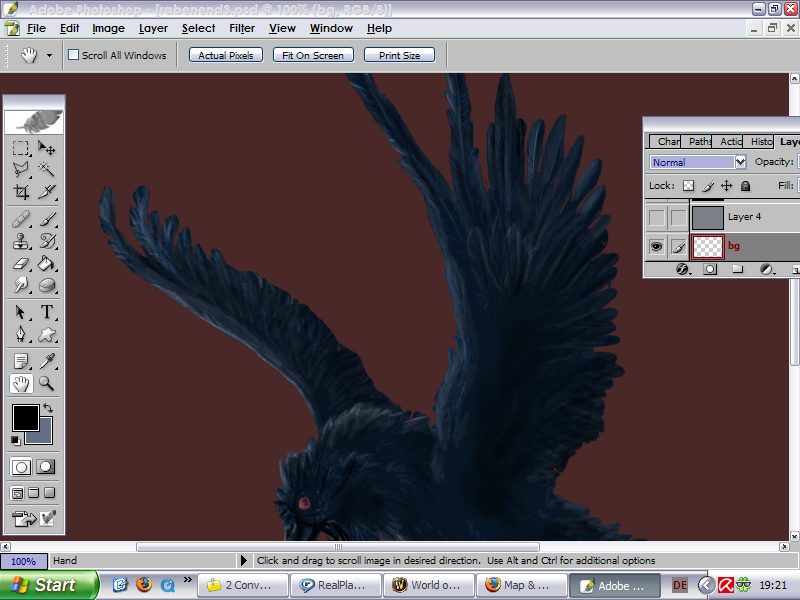Select the Smudge tool

coord(20,285)
